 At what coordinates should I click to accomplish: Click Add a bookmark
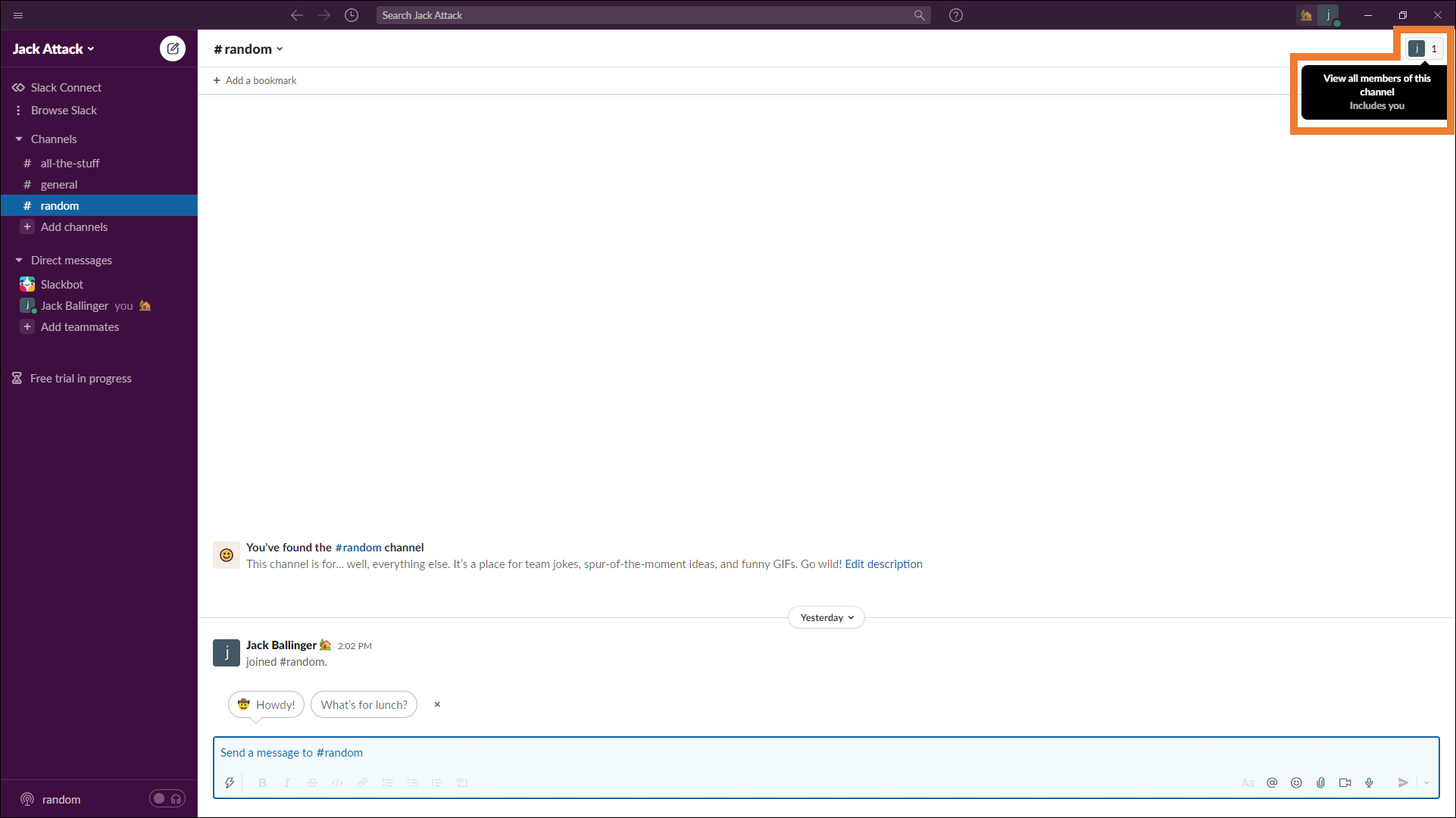coord(255,80)
